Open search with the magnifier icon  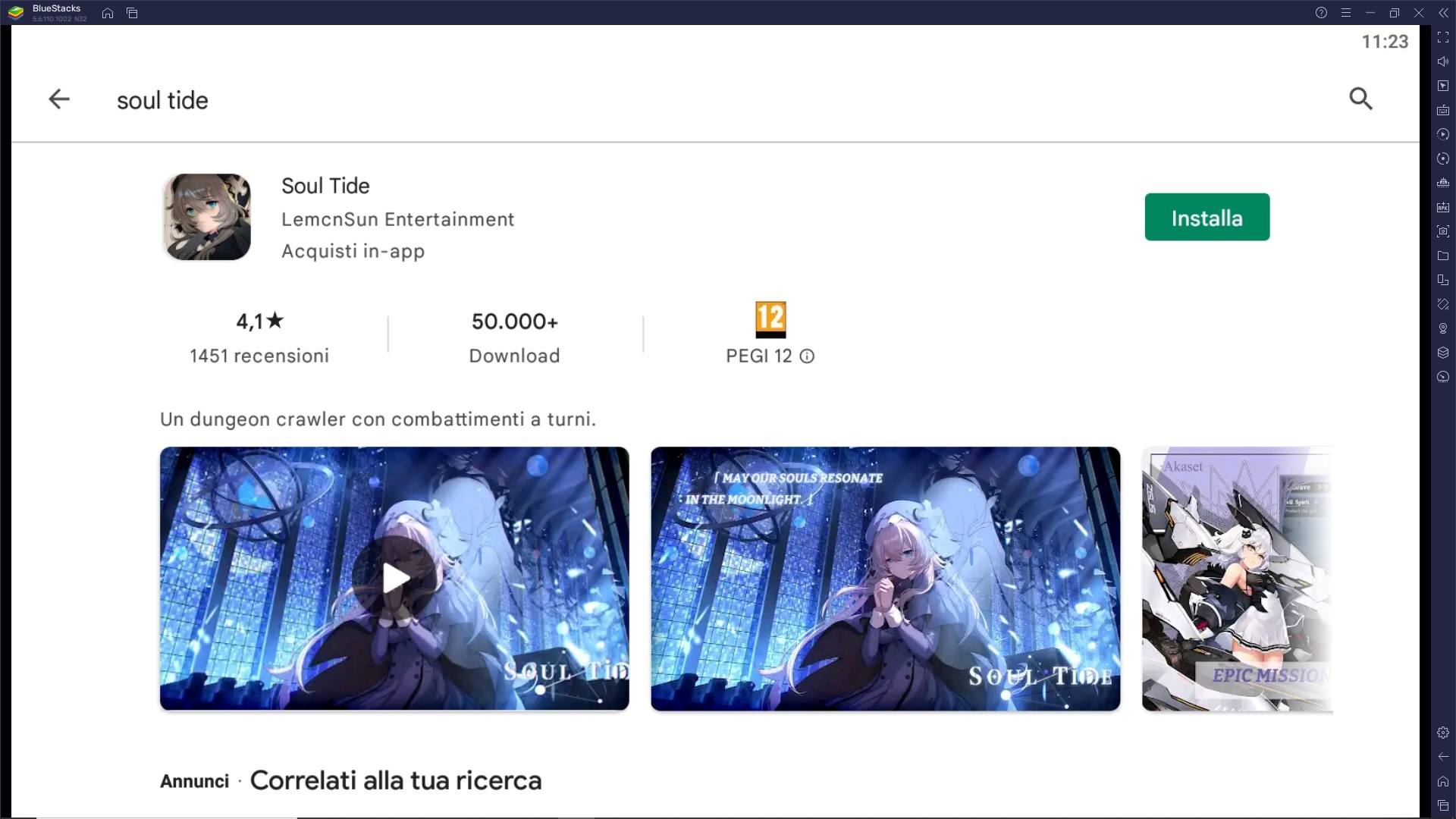coord(1360,99)
